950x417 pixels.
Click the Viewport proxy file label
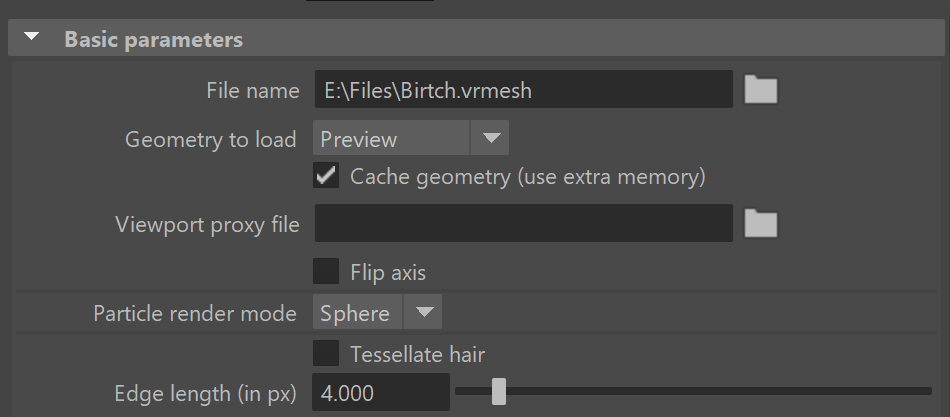pyautogui.click(x=207, y=225)
